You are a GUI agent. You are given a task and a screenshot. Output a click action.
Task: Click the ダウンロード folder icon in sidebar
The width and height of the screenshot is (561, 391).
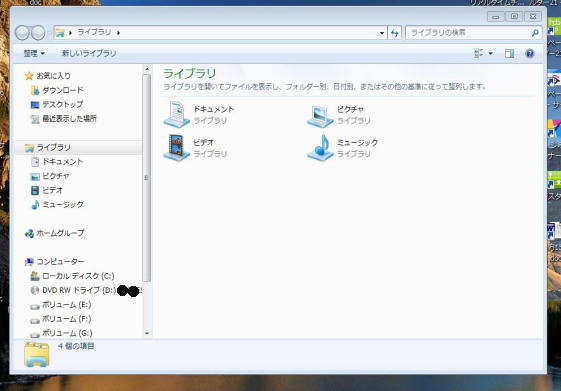(35, 90)
